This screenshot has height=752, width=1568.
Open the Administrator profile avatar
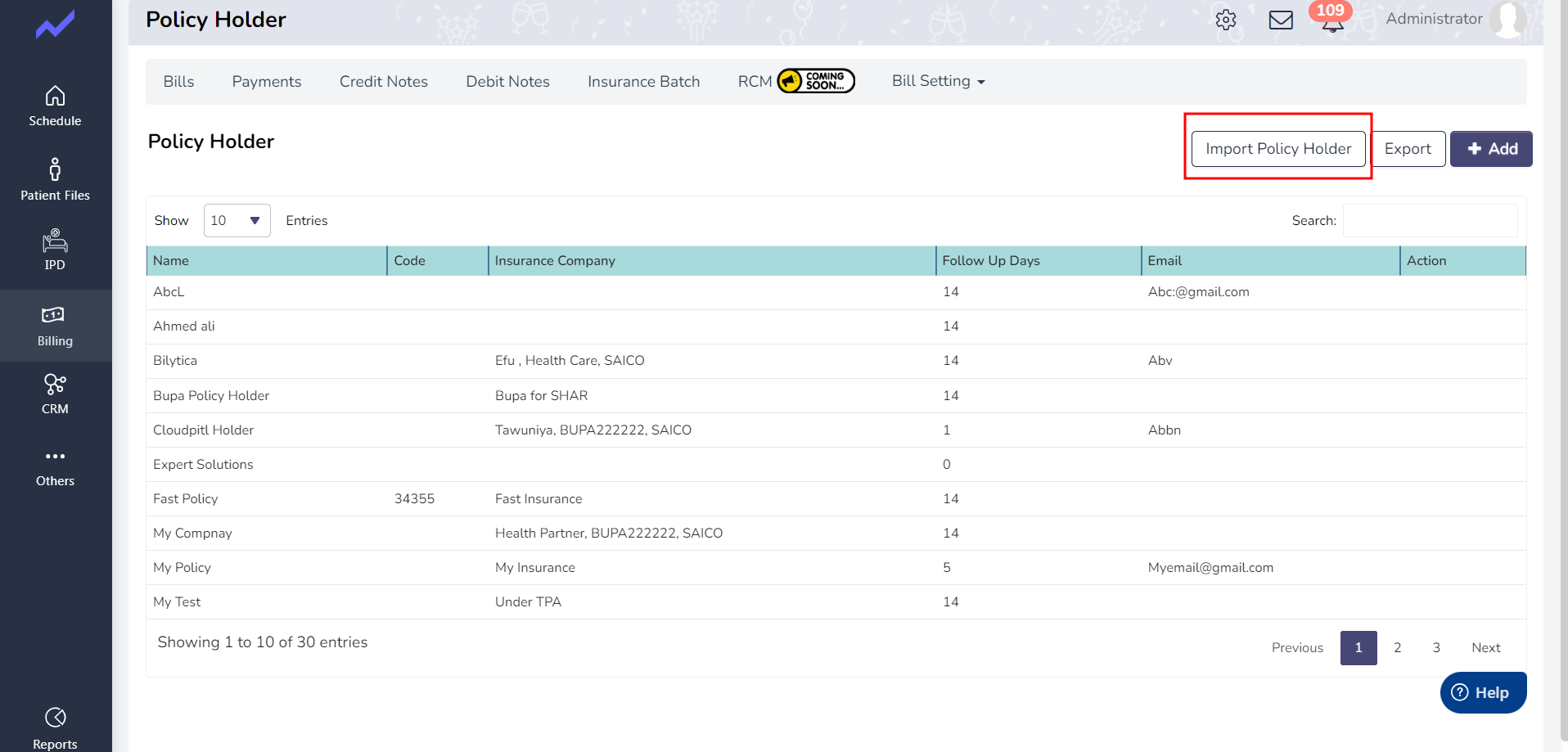[1507, 19]
